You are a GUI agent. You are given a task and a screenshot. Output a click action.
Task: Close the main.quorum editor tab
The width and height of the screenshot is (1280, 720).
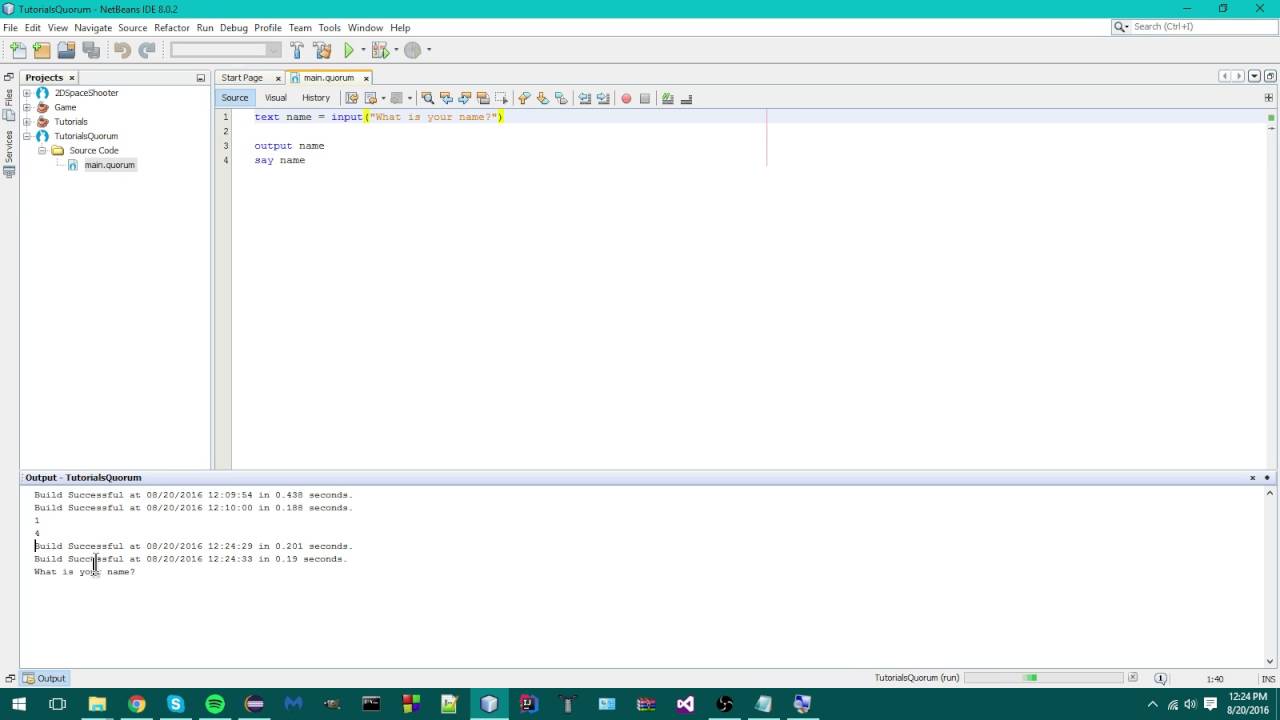[366, 78]
